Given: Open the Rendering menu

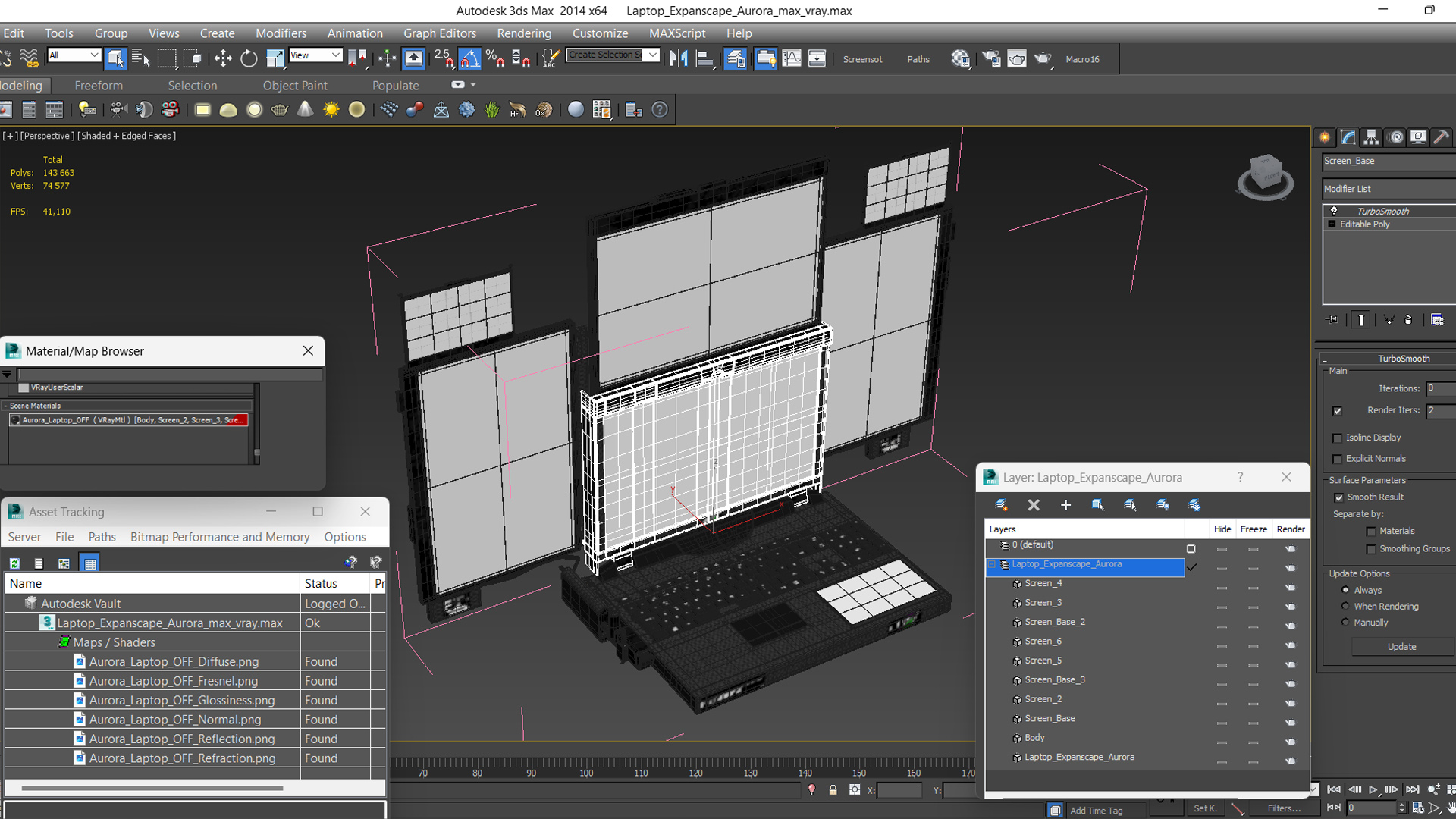Looking at the screenshot, I should click(524, 33).
